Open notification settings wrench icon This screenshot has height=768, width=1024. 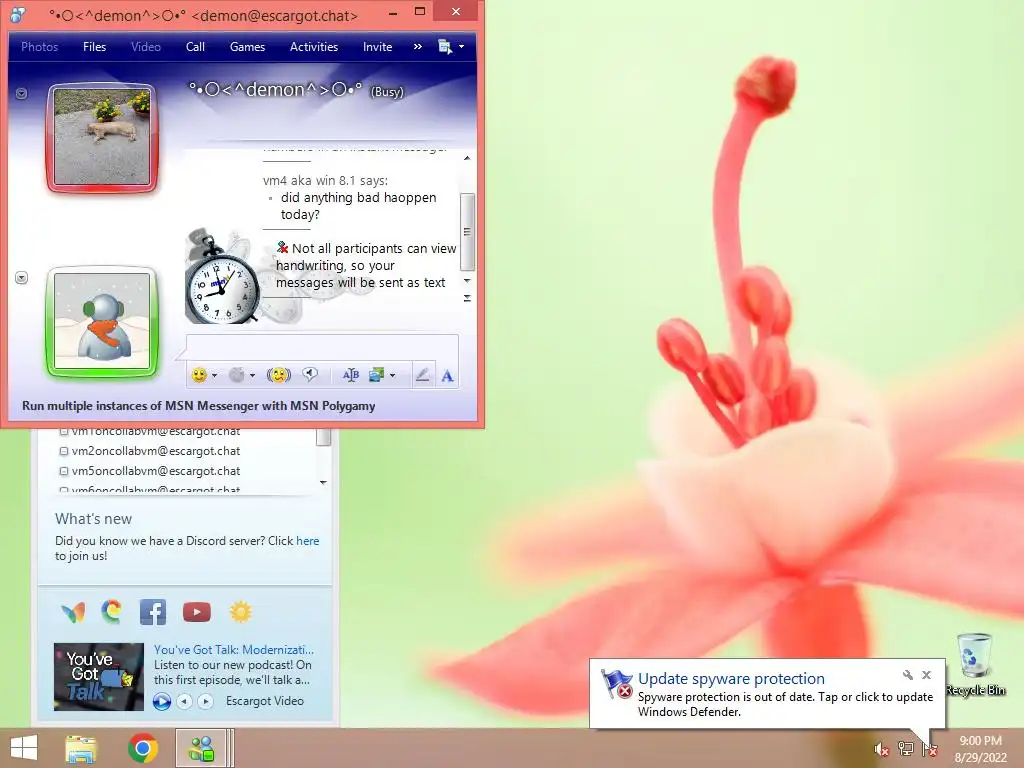click(908, 675)
